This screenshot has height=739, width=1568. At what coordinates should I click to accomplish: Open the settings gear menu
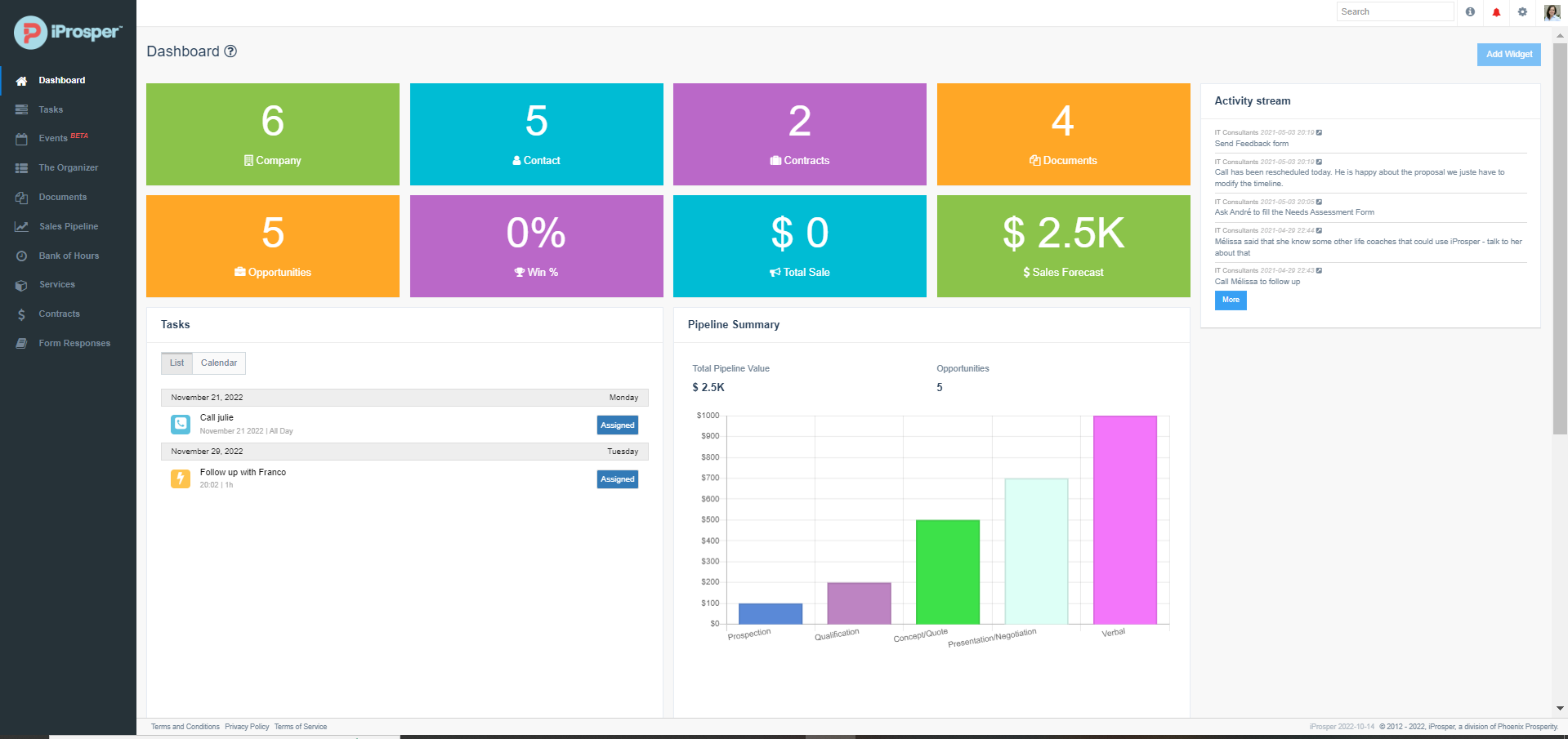tap(1521, 12)
